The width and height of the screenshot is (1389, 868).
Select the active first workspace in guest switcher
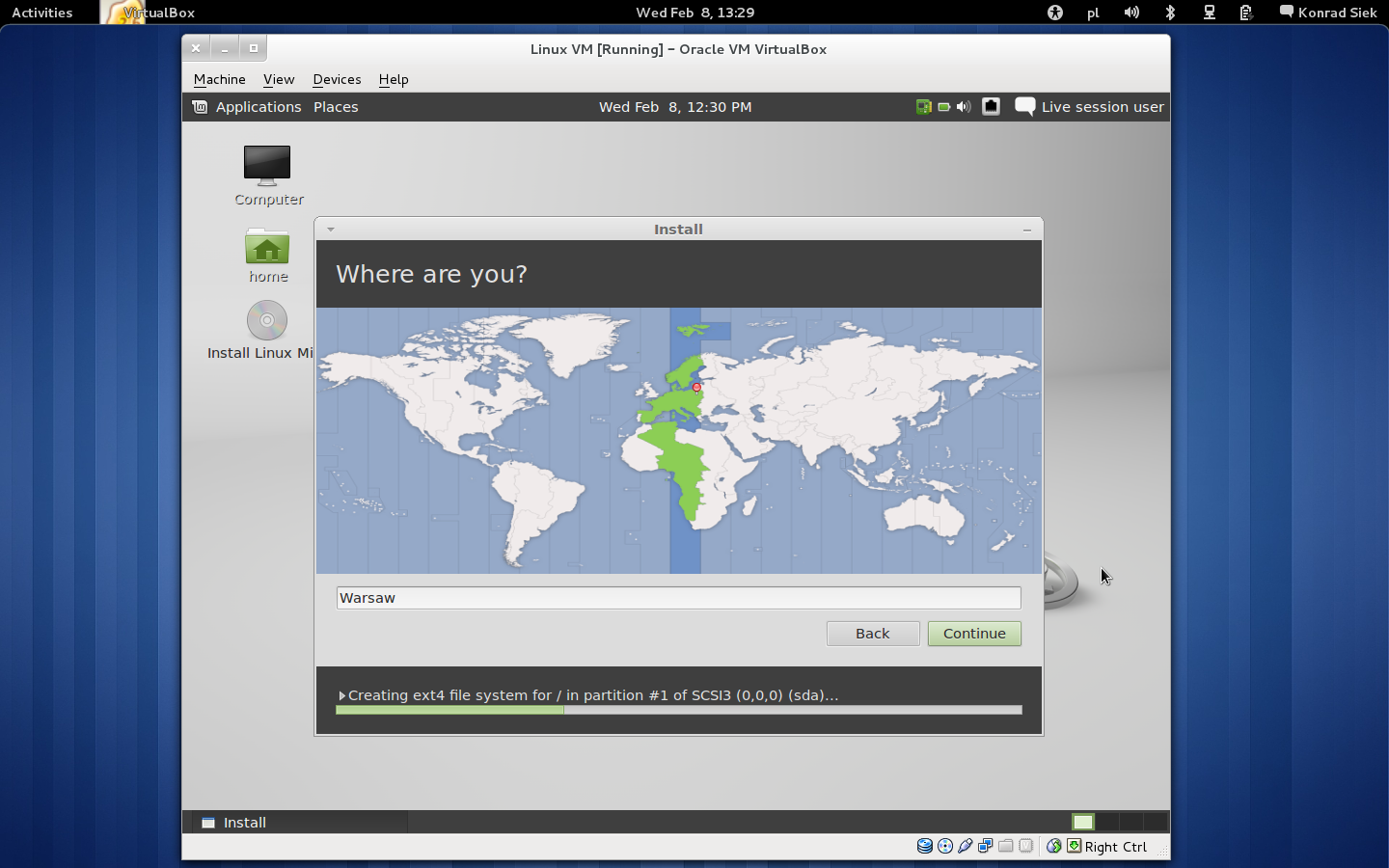[x=1083, y=822]
